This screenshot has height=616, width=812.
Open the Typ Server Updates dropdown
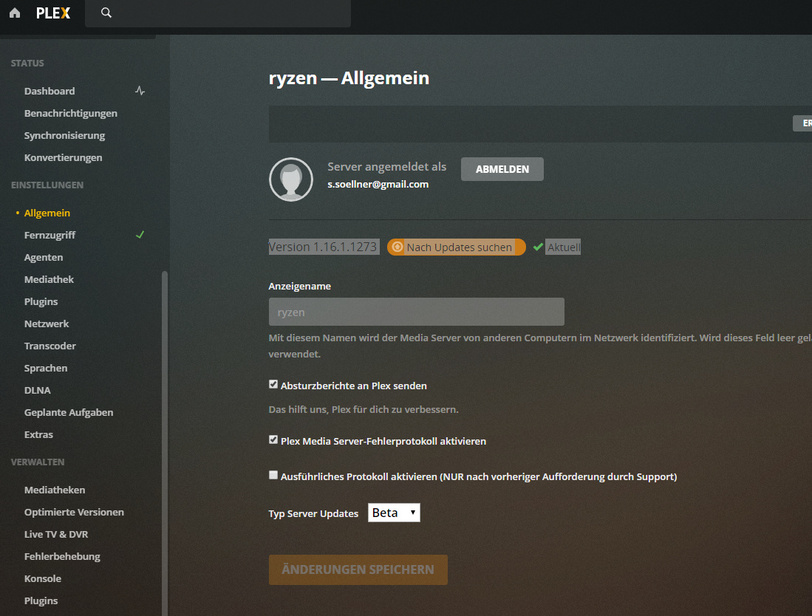click(x=394, y=512)
